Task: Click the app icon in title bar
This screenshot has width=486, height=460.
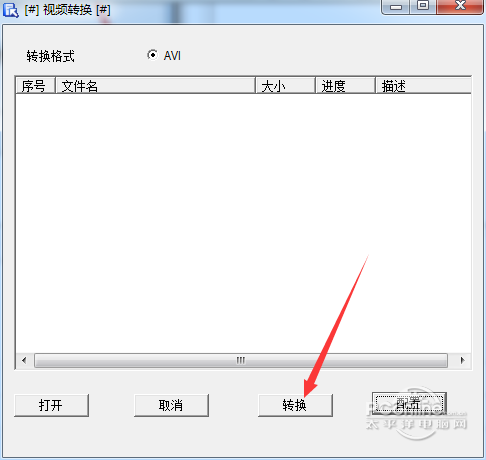Action: (x=11, y=10)
